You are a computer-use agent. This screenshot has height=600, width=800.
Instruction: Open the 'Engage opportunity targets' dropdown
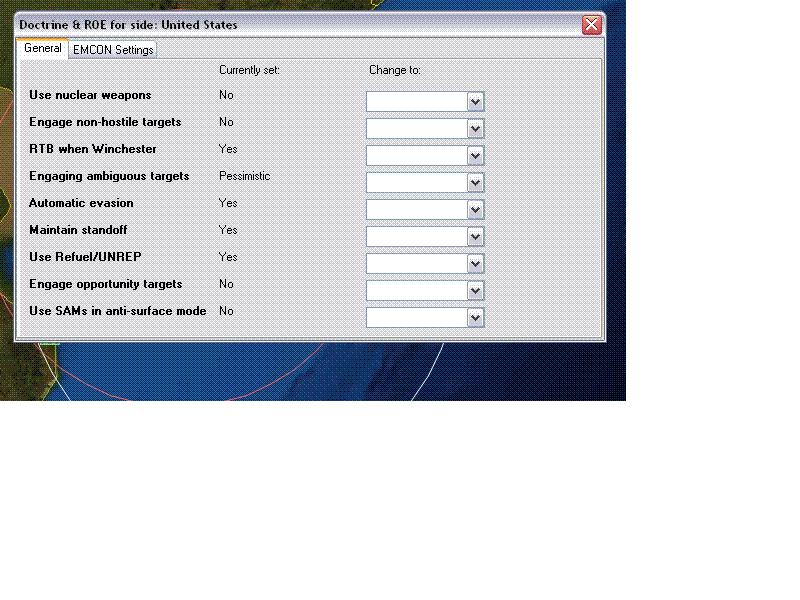475,290
